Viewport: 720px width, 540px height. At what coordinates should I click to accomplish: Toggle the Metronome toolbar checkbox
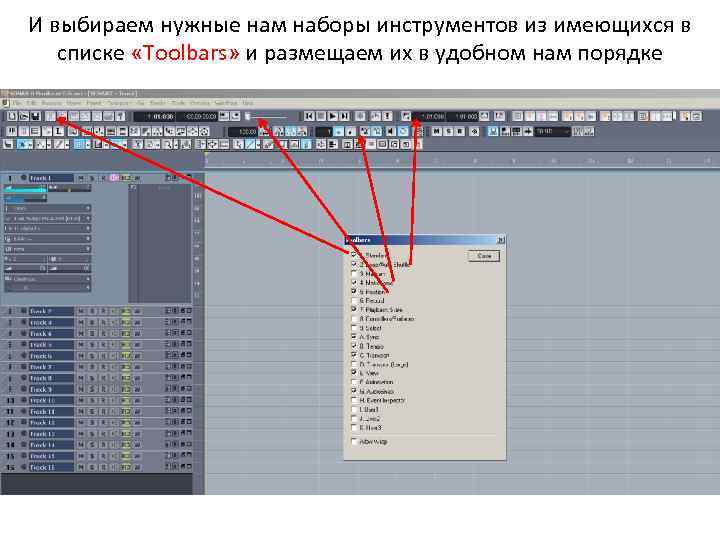[354, 282]
